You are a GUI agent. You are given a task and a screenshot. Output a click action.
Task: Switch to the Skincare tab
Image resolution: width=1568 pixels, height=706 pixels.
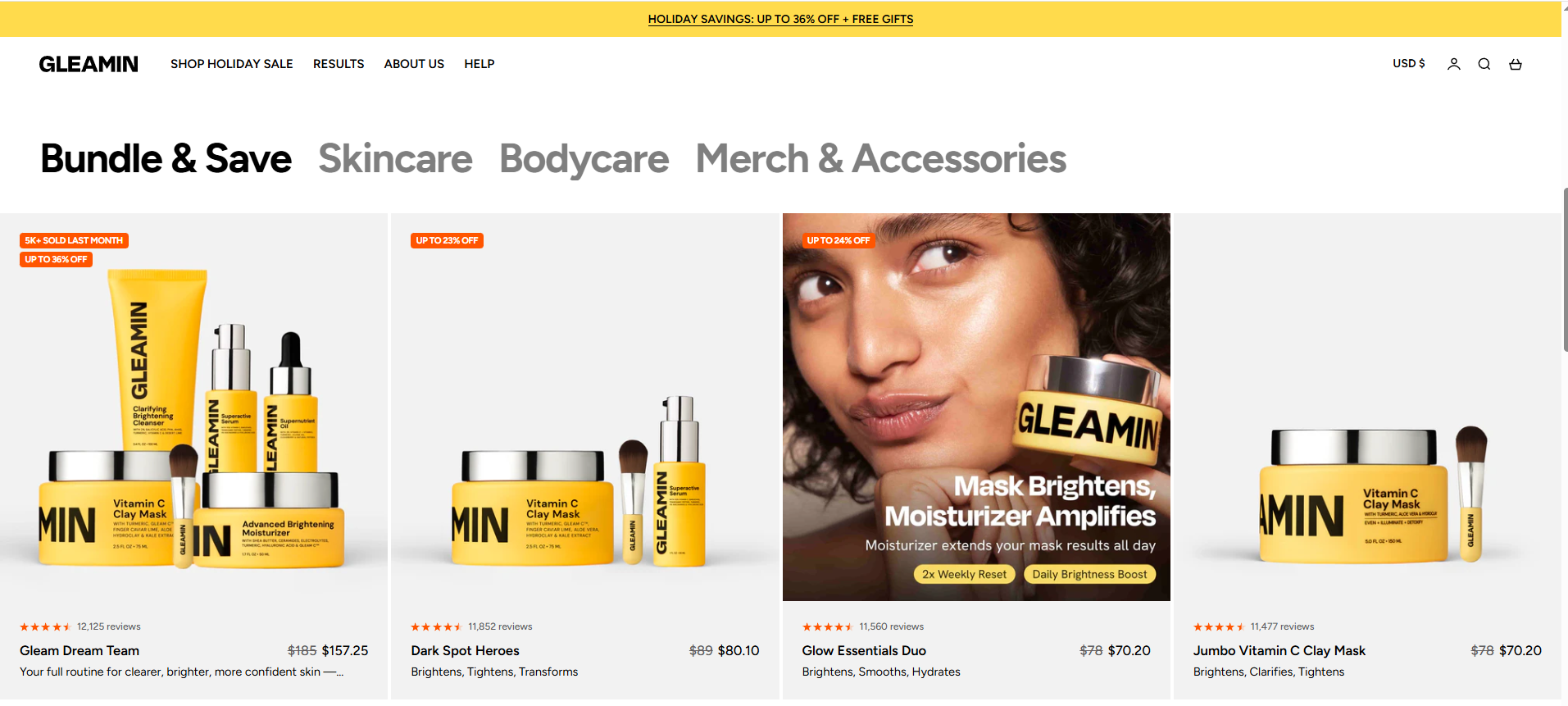coord(395,159)
